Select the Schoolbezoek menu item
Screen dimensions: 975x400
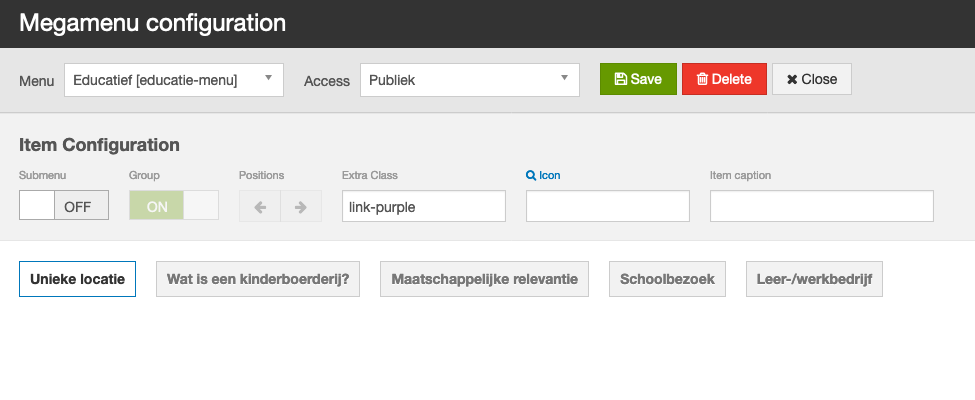pyautogui.click(x=667, y=279)
